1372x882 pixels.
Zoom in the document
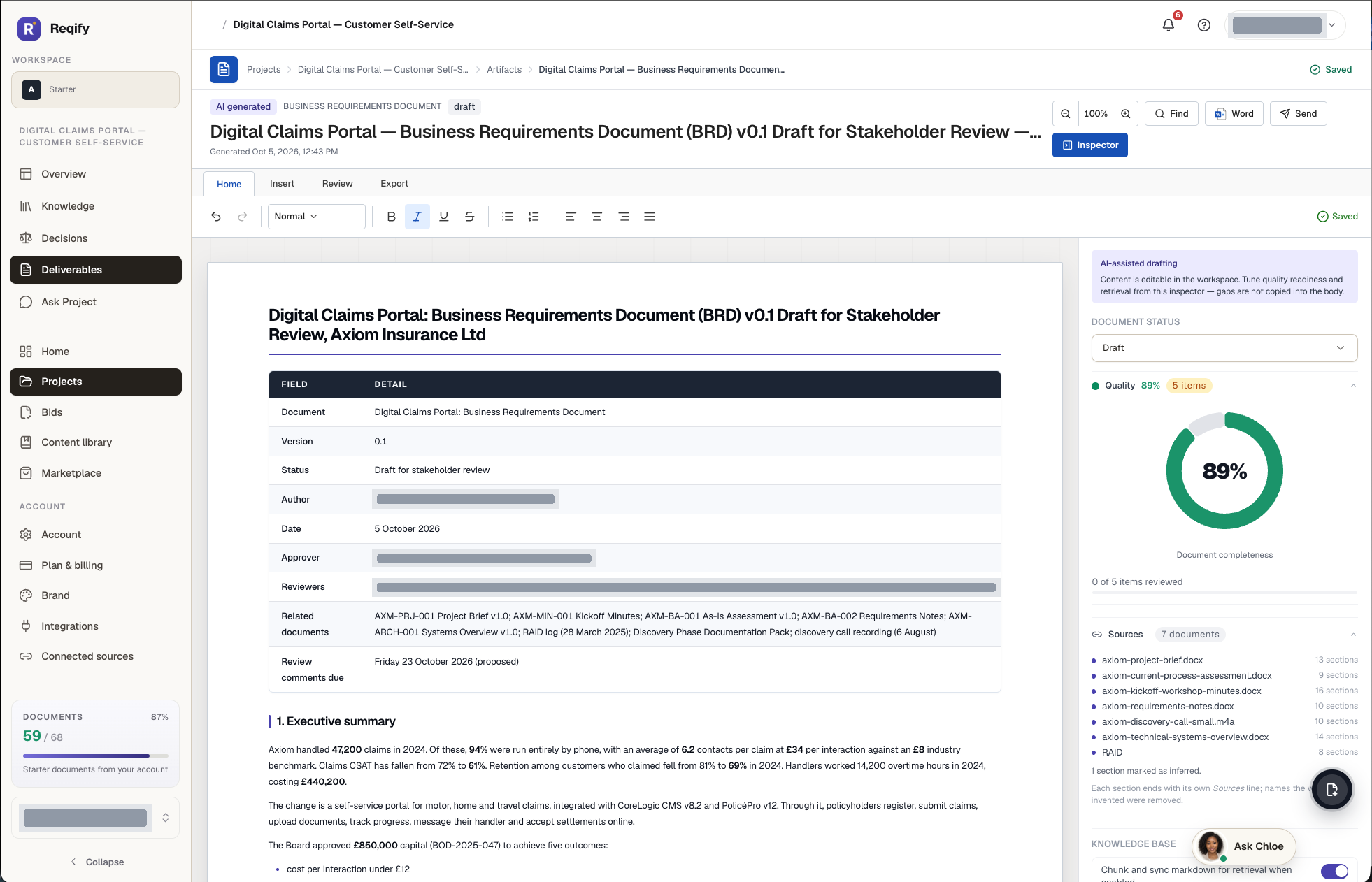(1126, 114)
